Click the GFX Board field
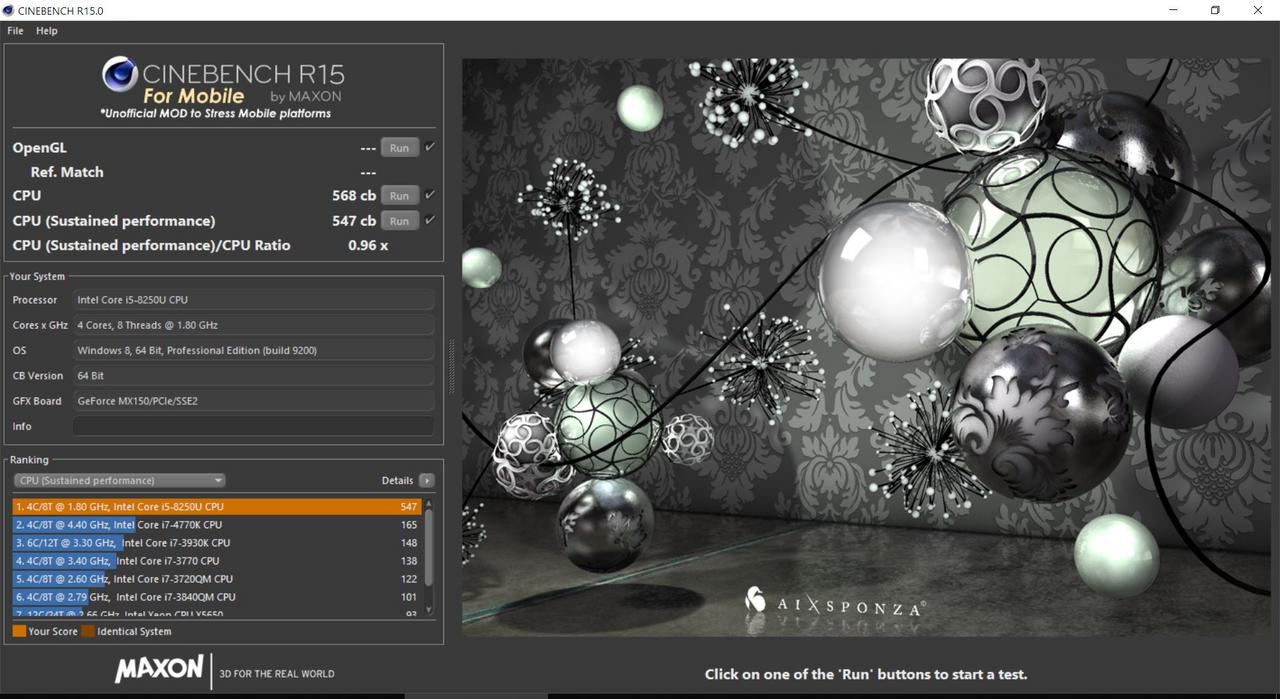Screen dimensions: 1280x699 [x=254, y=401]
